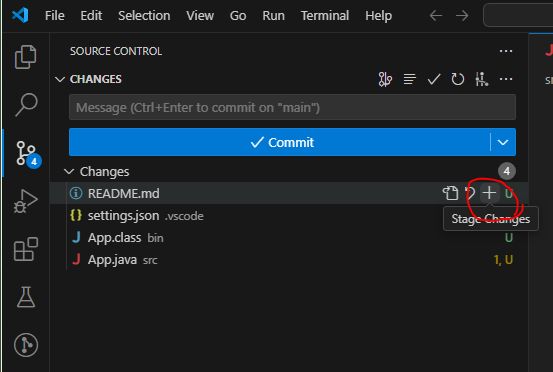553x372 pixels.
Task: Open Run and Debug view
Action: pyautogui.click(x=25, y=201)
